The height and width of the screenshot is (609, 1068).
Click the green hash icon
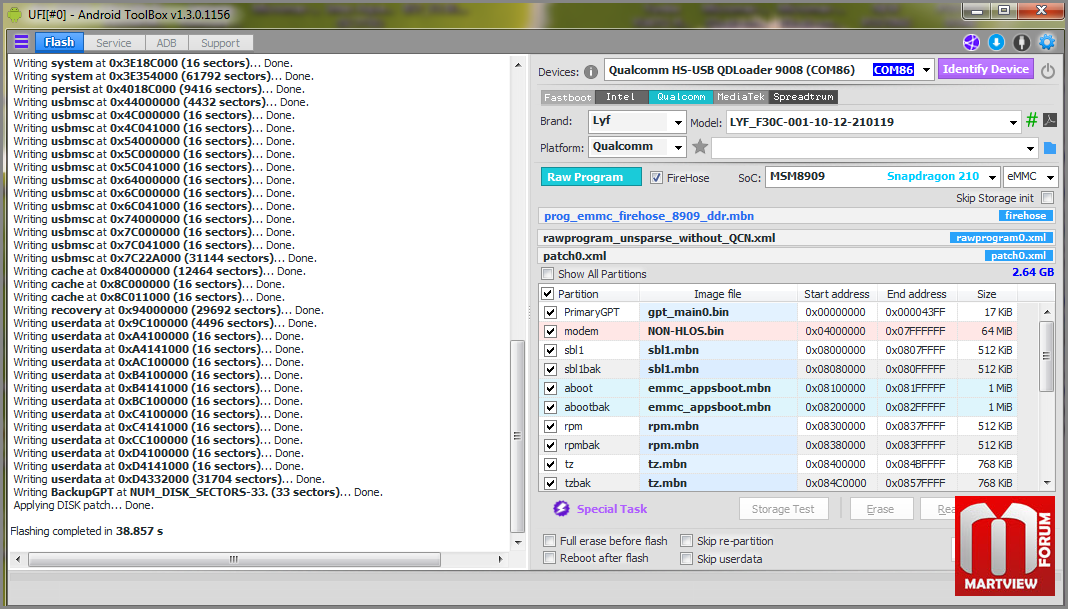point(1032,121)
